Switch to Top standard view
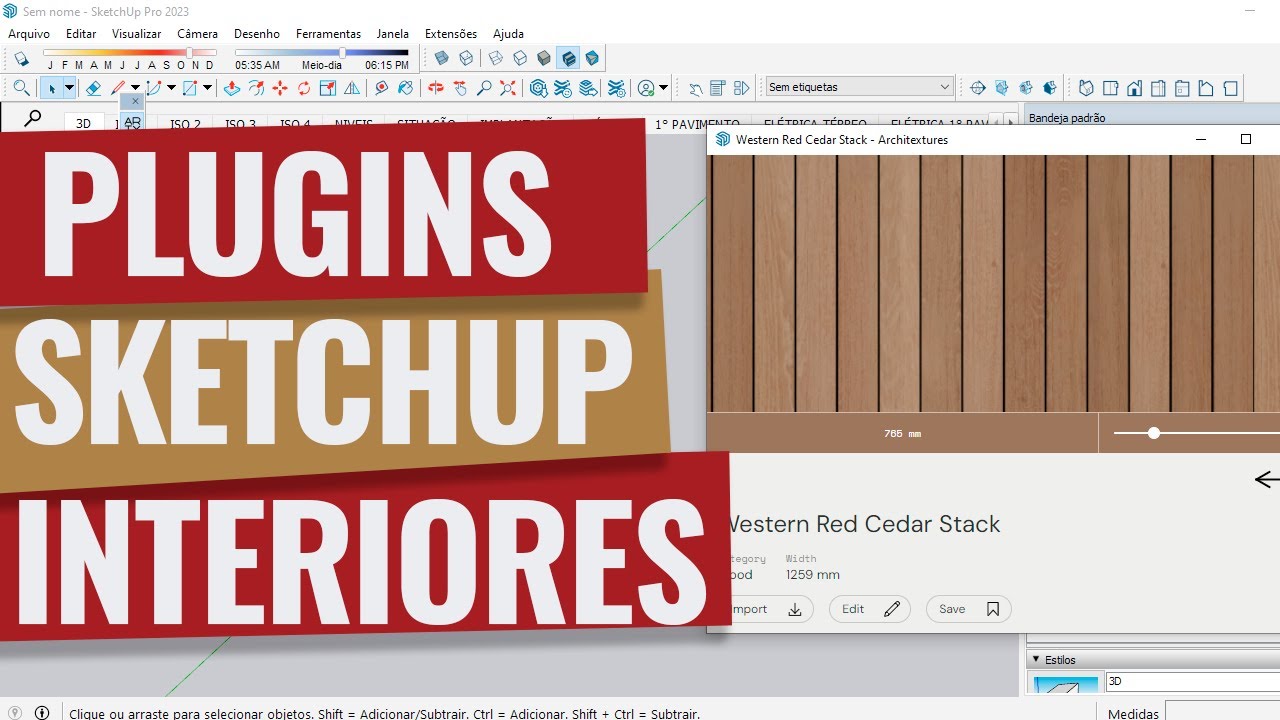1280x720 pixels. click(x=1110, y=88)
